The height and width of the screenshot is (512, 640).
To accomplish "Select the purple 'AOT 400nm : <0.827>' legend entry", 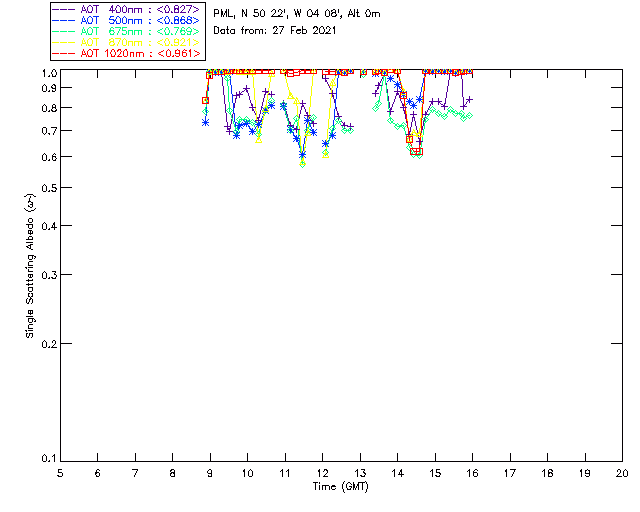I will pyautogui.click(x=127, y=9).
